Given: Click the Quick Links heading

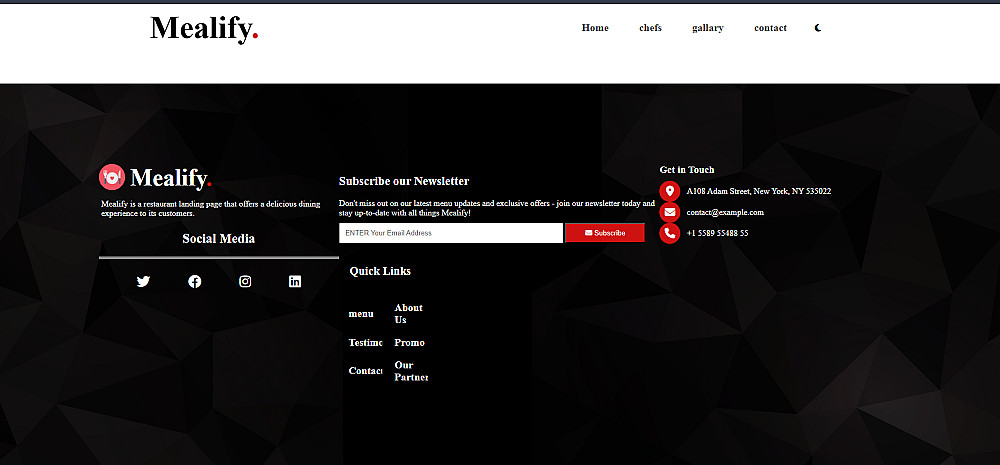Looking at the screenshot, I should pyautogui.click(x=380, y=271).
